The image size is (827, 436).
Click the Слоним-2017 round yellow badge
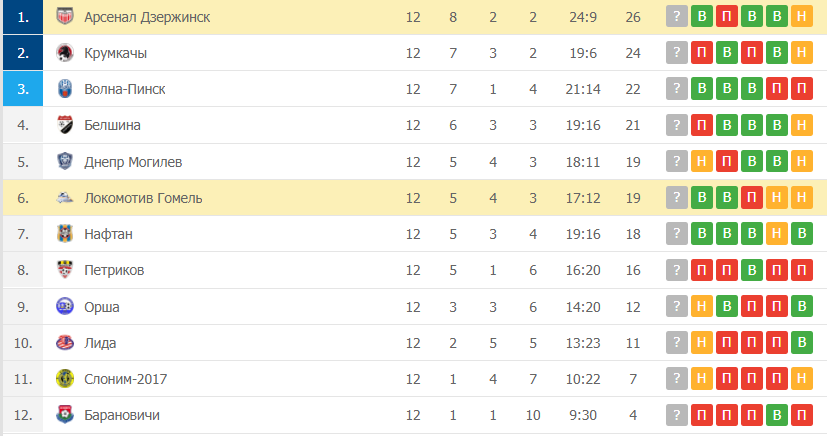(65, 379)
